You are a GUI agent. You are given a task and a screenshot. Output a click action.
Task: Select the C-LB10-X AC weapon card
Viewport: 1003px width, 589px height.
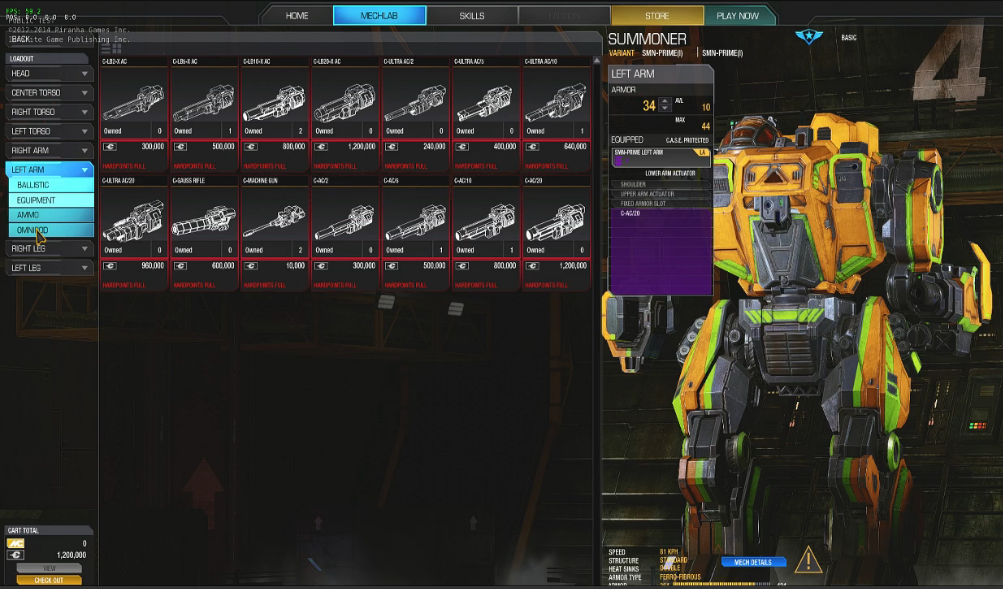click(x=274, y=114)
